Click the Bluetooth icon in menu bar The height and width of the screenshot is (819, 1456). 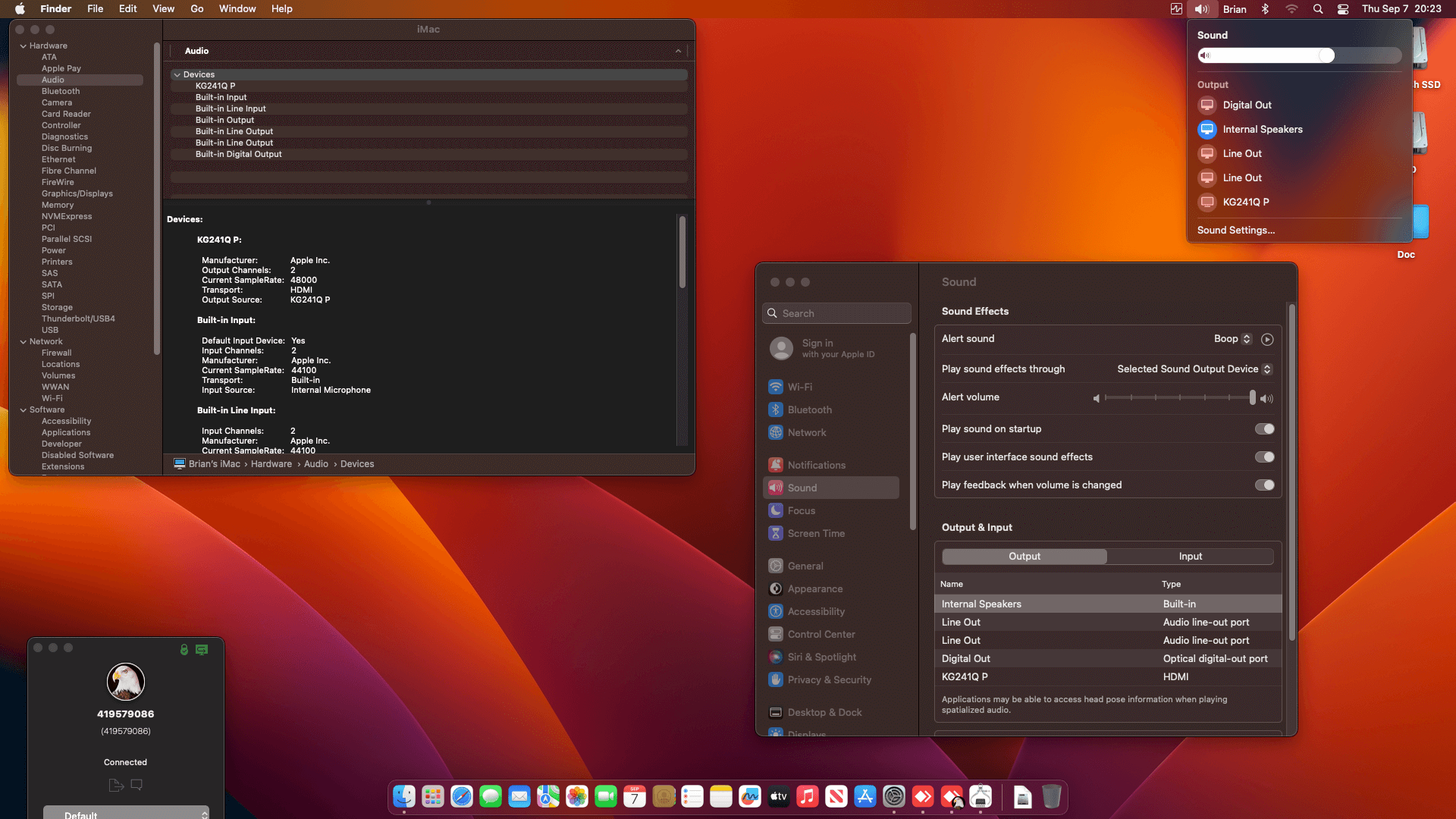[1265, 9]
